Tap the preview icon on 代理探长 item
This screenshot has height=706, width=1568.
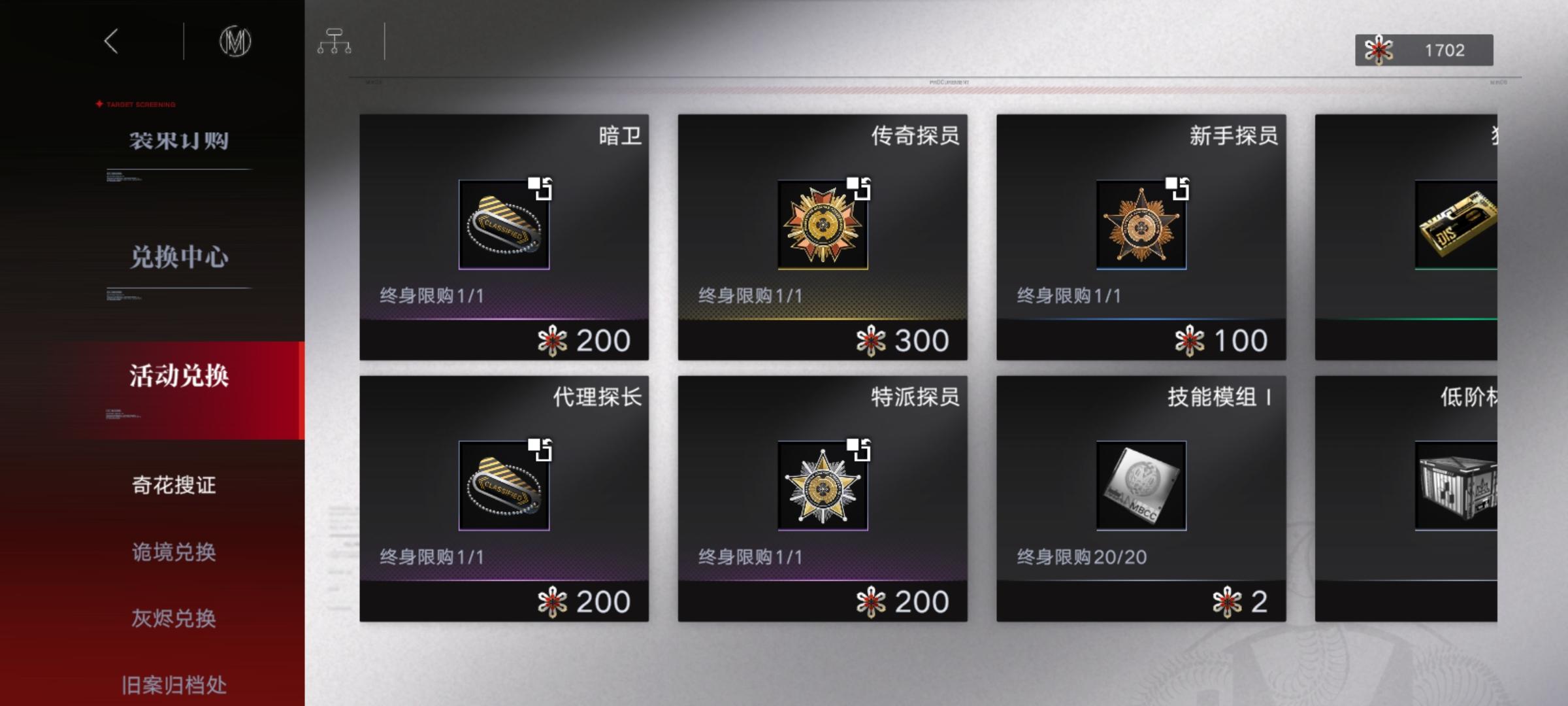click(540, 450)
